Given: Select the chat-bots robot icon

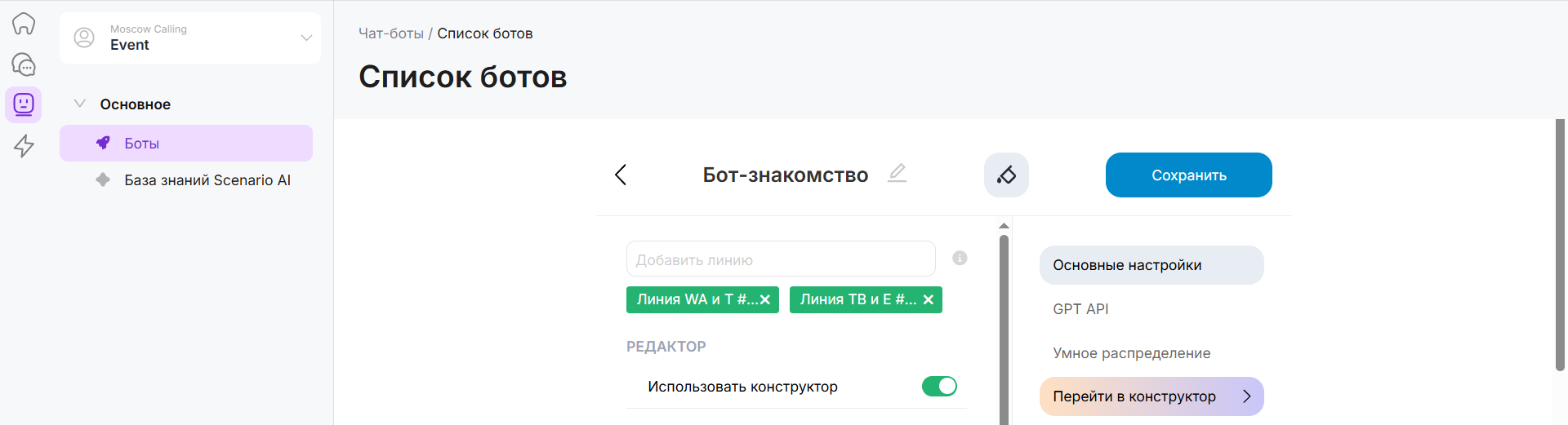Looking at the screenshot, I should (x=24, y=104).
